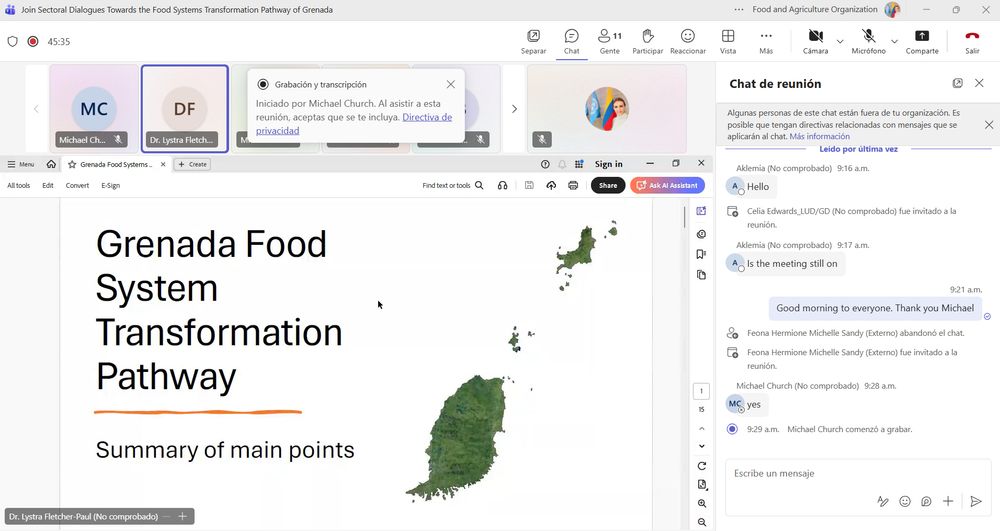Share screen with the Comparte button
Viewport: 1000px width, 531px height.
922,42
